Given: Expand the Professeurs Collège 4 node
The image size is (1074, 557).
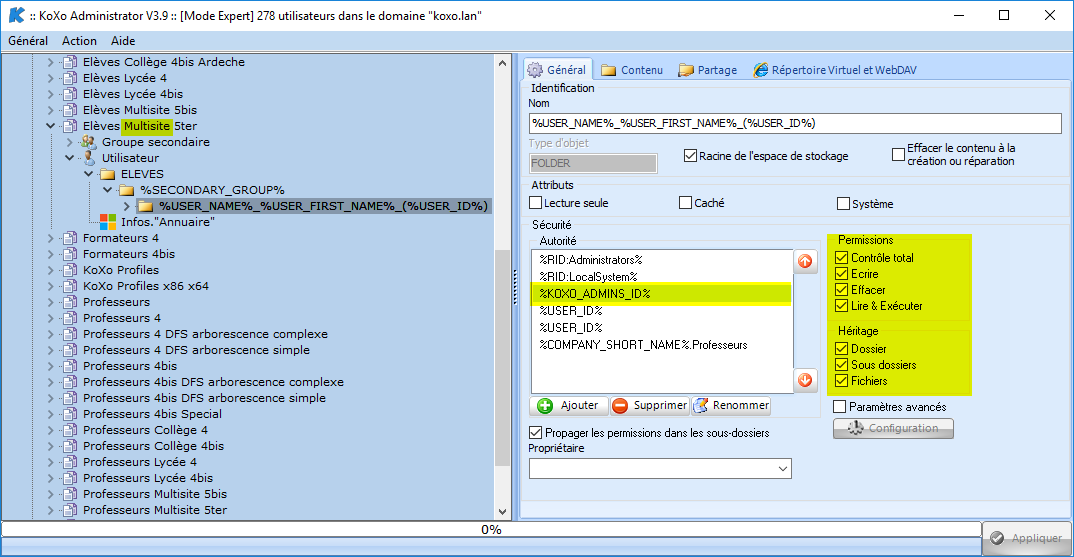Looking at the screenshot, I should pyautogui.click(x=50, y=430).
